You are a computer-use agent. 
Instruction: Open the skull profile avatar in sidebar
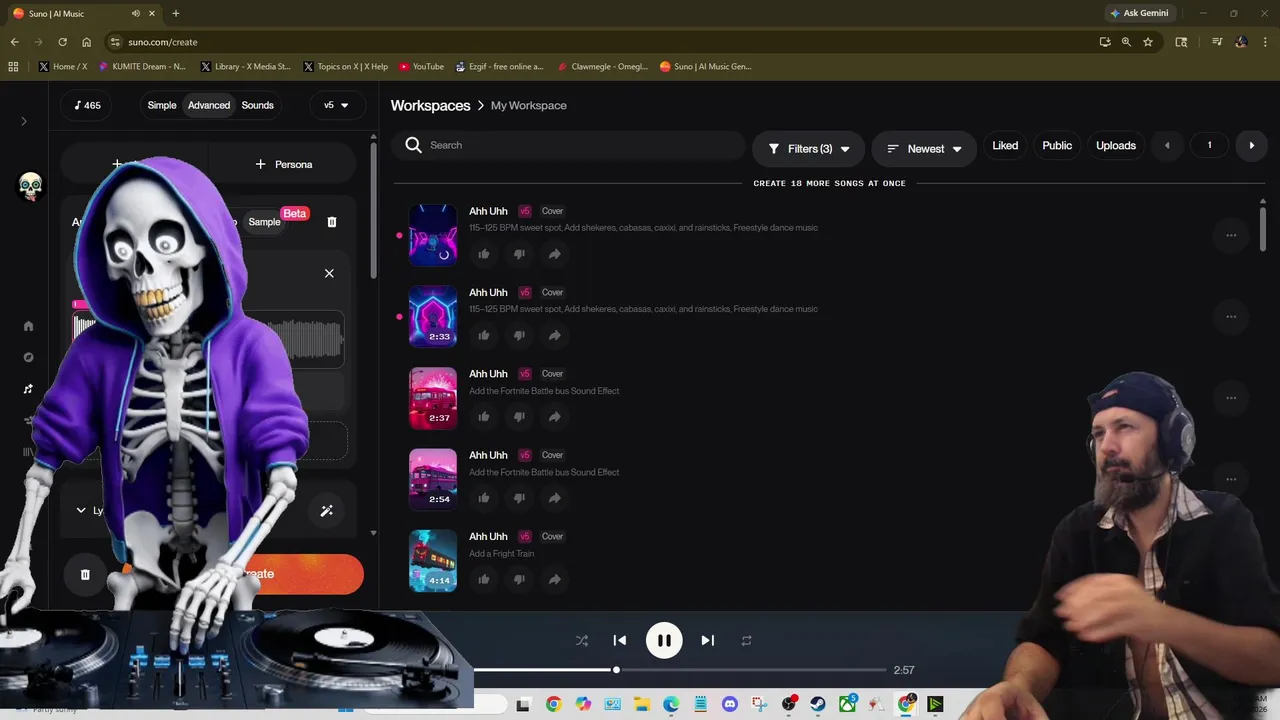tap(30, 186)
